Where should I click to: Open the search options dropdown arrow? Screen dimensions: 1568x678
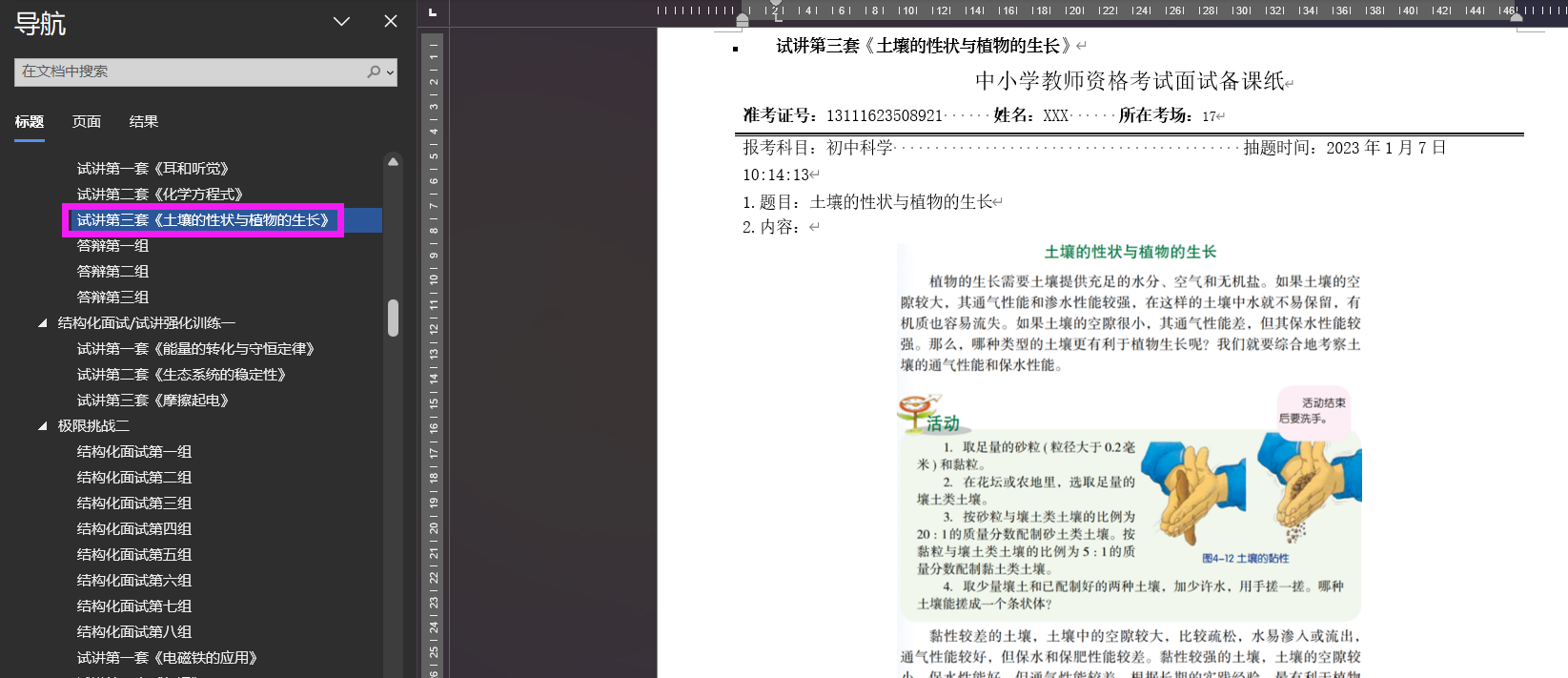(390, 72)
